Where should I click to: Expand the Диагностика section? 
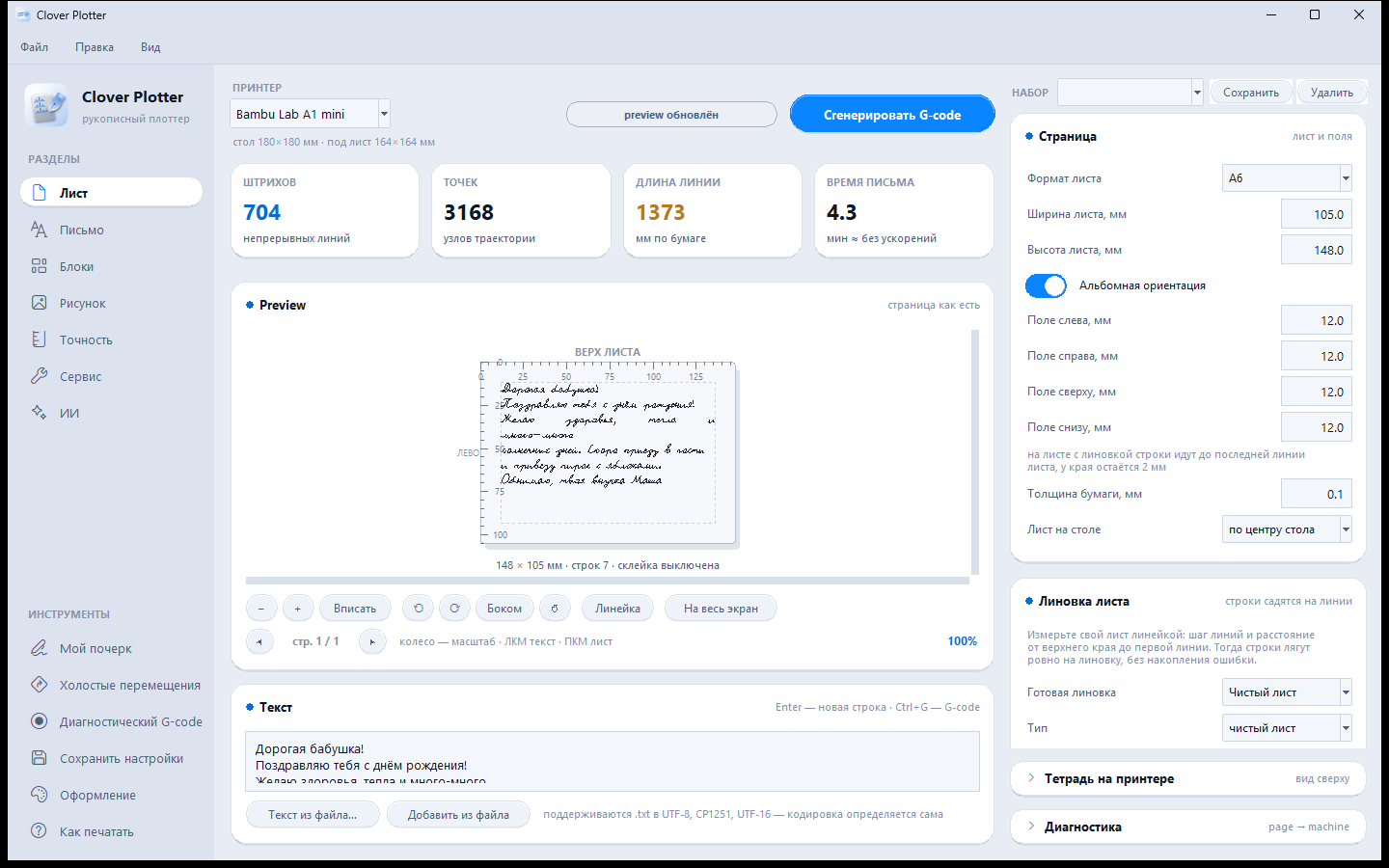click(1188, 827)
